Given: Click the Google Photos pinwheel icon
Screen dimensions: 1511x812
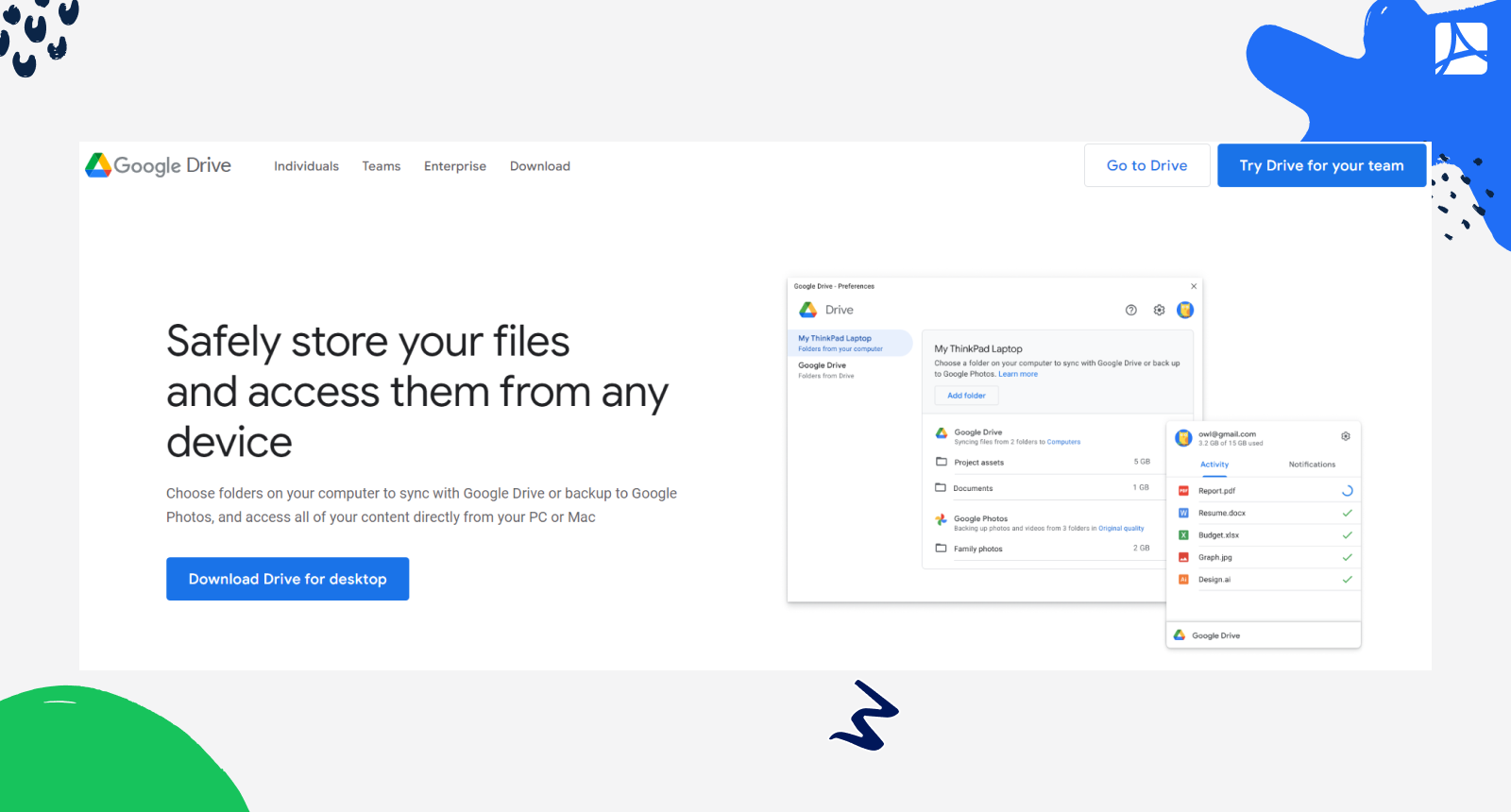Looking at the screenshot, I should pos(942,519).
